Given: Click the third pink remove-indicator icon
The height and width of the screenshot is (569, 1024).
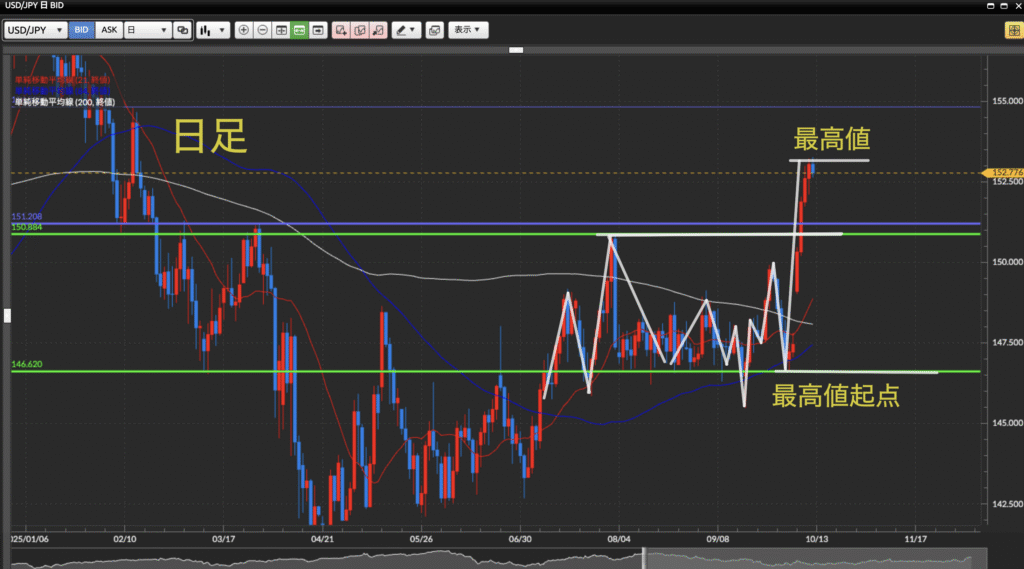Looking at the screenshot, I should [378, 30].
